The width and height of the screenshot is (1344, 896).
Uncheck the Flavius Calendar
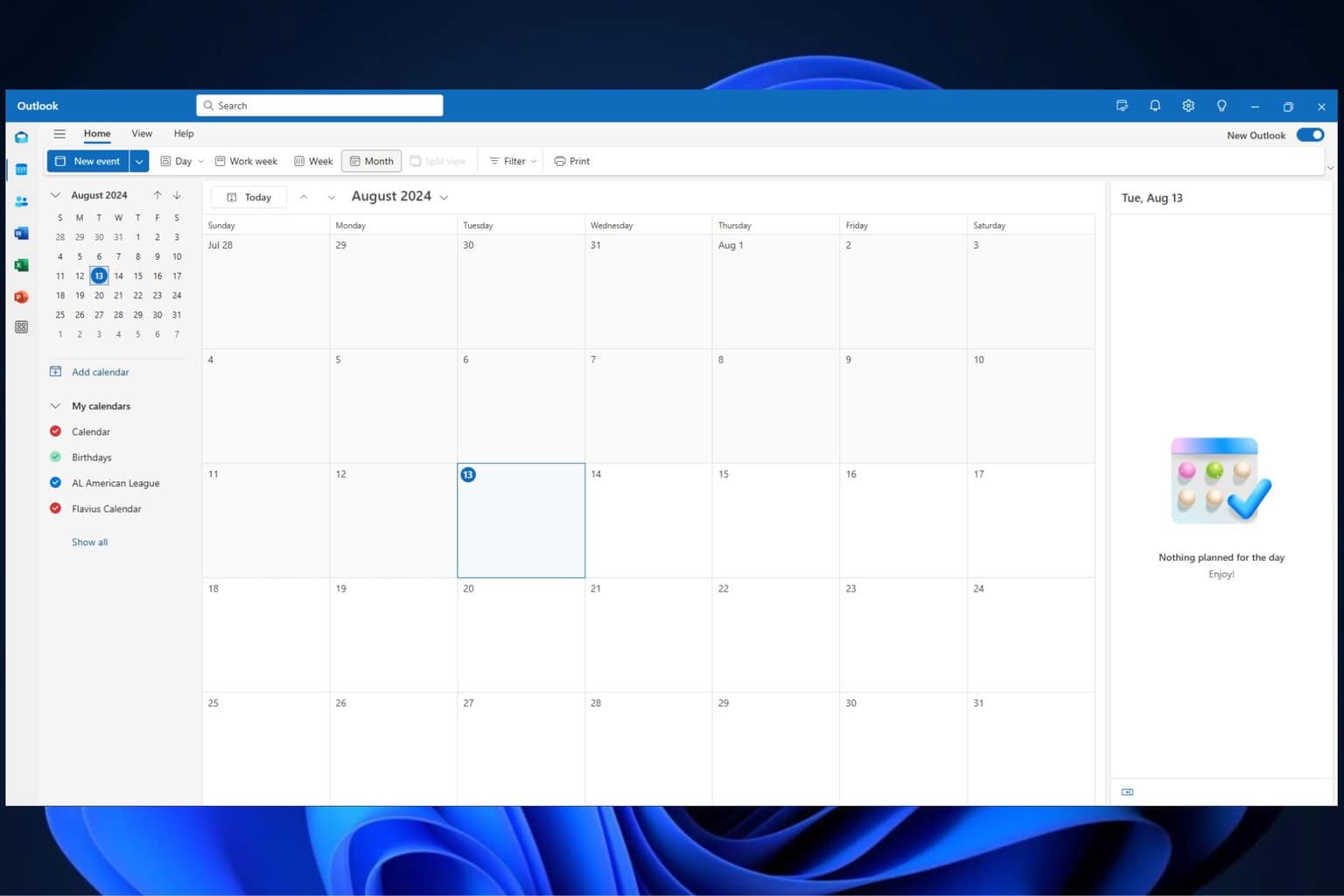coord(55,508)
